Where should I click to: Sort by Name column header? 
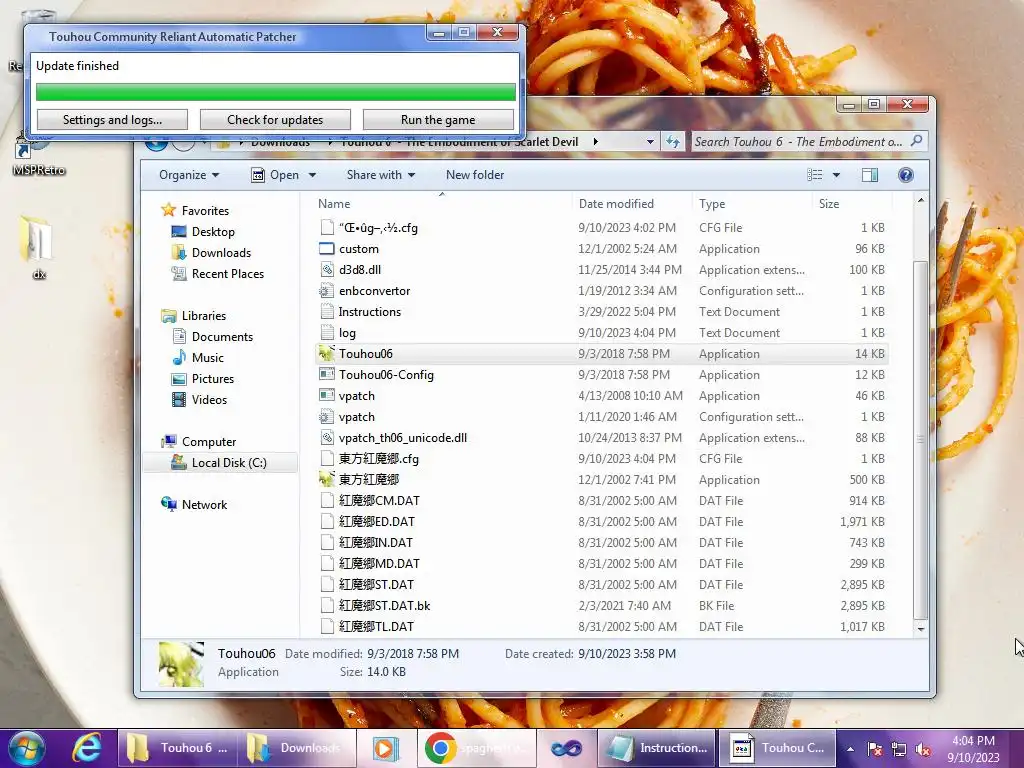click(334, 204)
